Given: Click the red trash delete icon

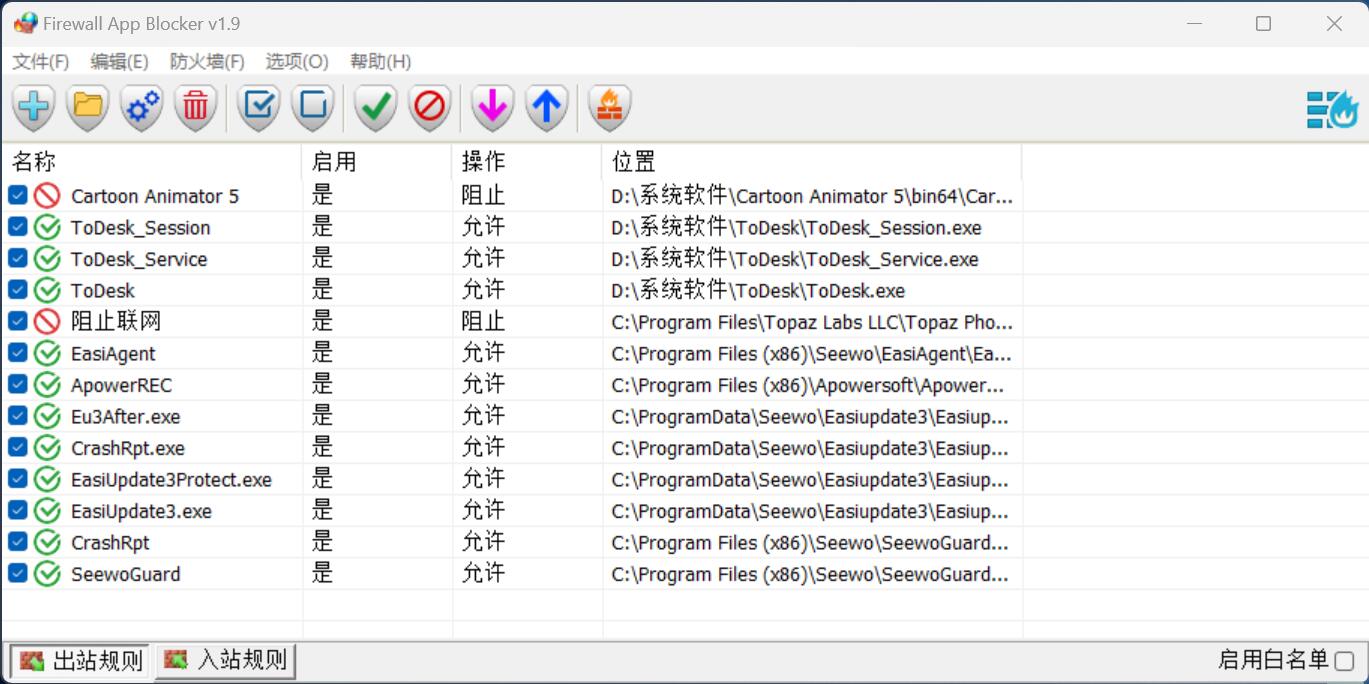Looking at the screenshot, I should [196, 106].
